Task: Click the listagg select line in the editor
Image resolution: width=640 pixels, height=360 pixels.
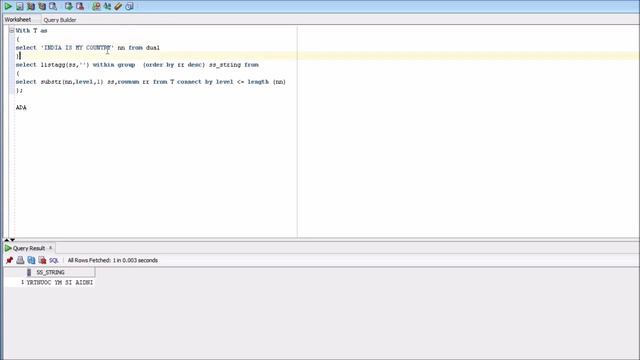Action: (137, 65)
